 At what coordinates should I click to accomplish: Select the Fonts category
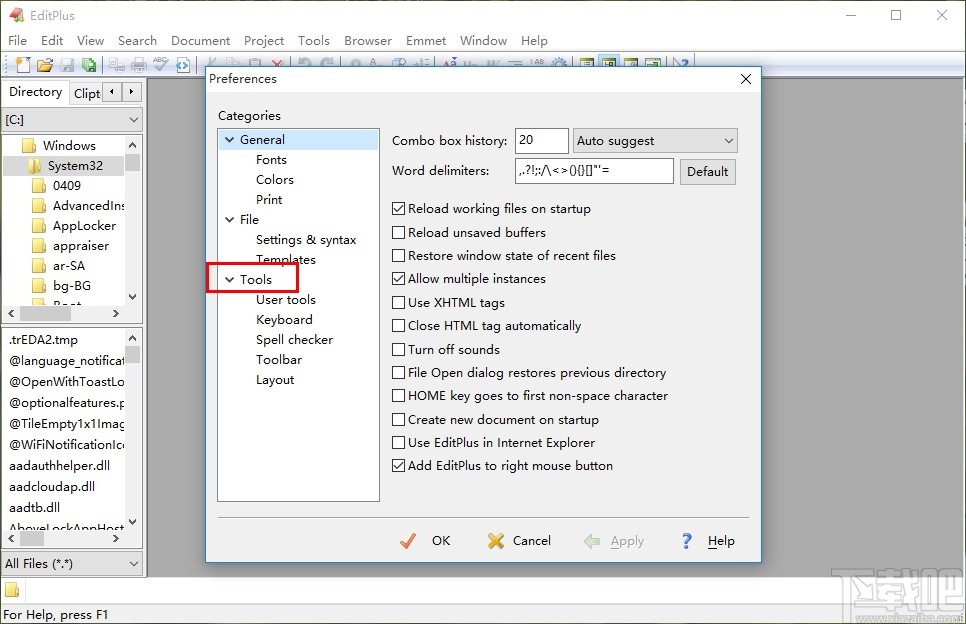(x=271, y=160)
